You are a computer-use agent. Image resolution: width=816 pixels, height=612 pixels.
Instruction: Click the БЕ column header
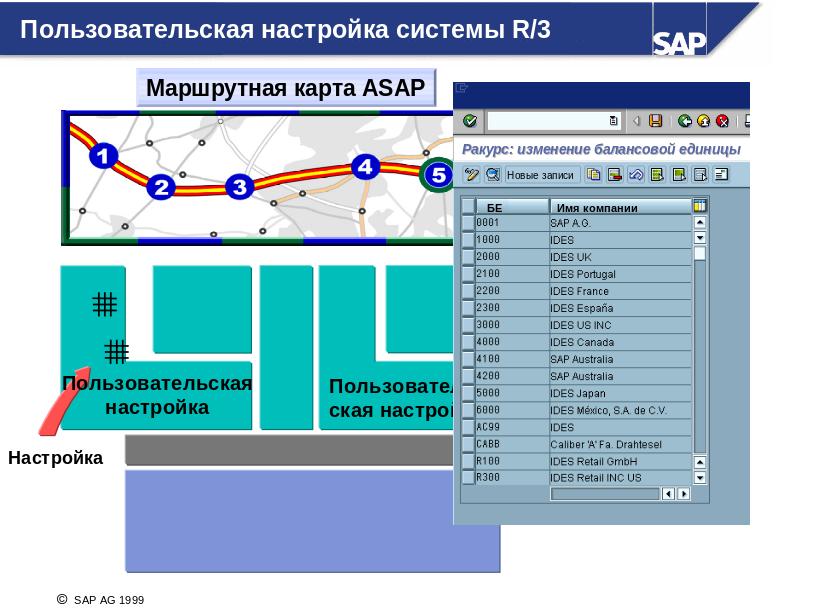512,207
